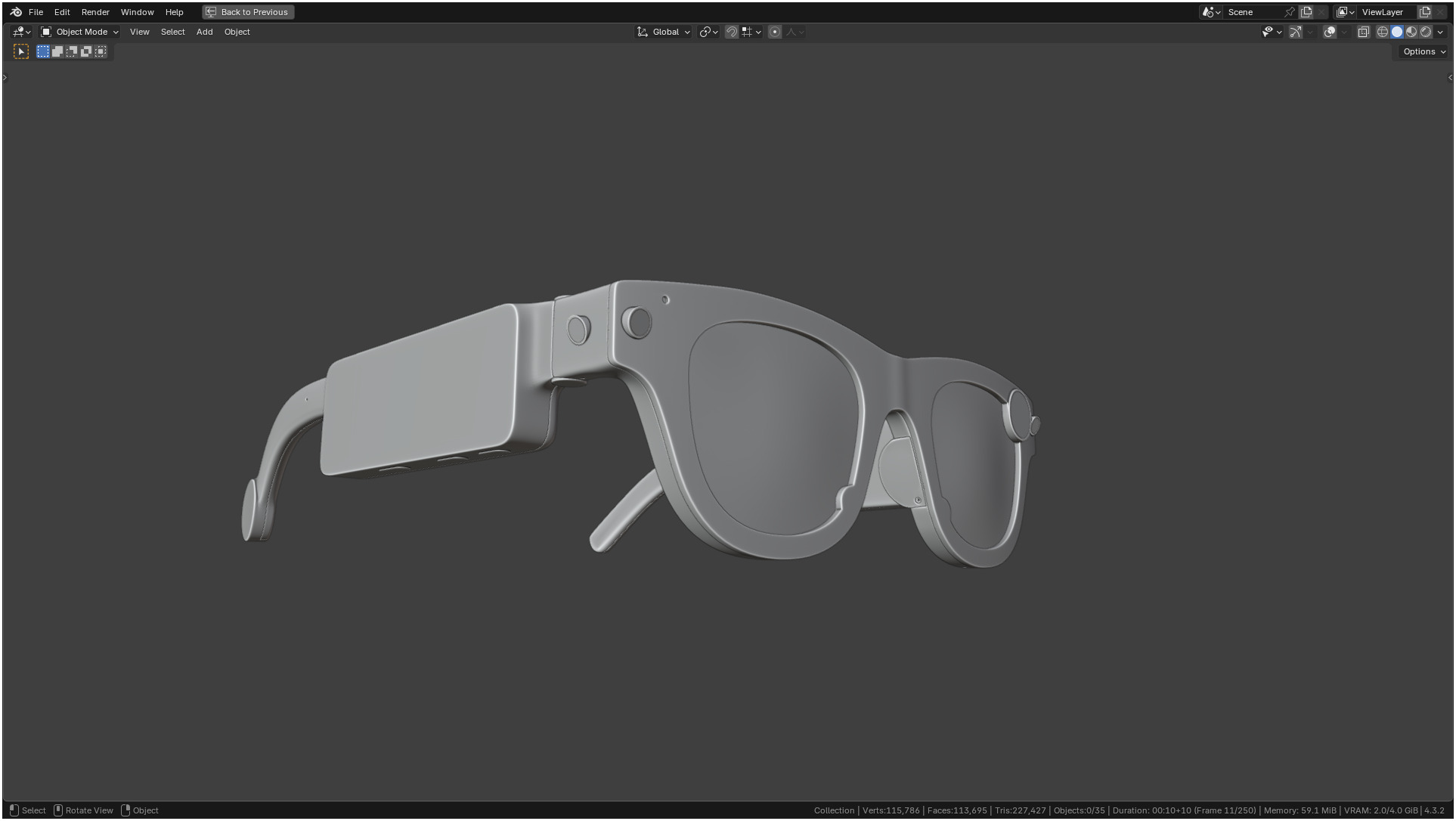This screenshot has width=1456, height=821.
Task: Open the viewport Select menu
Action: coord(172,32)
